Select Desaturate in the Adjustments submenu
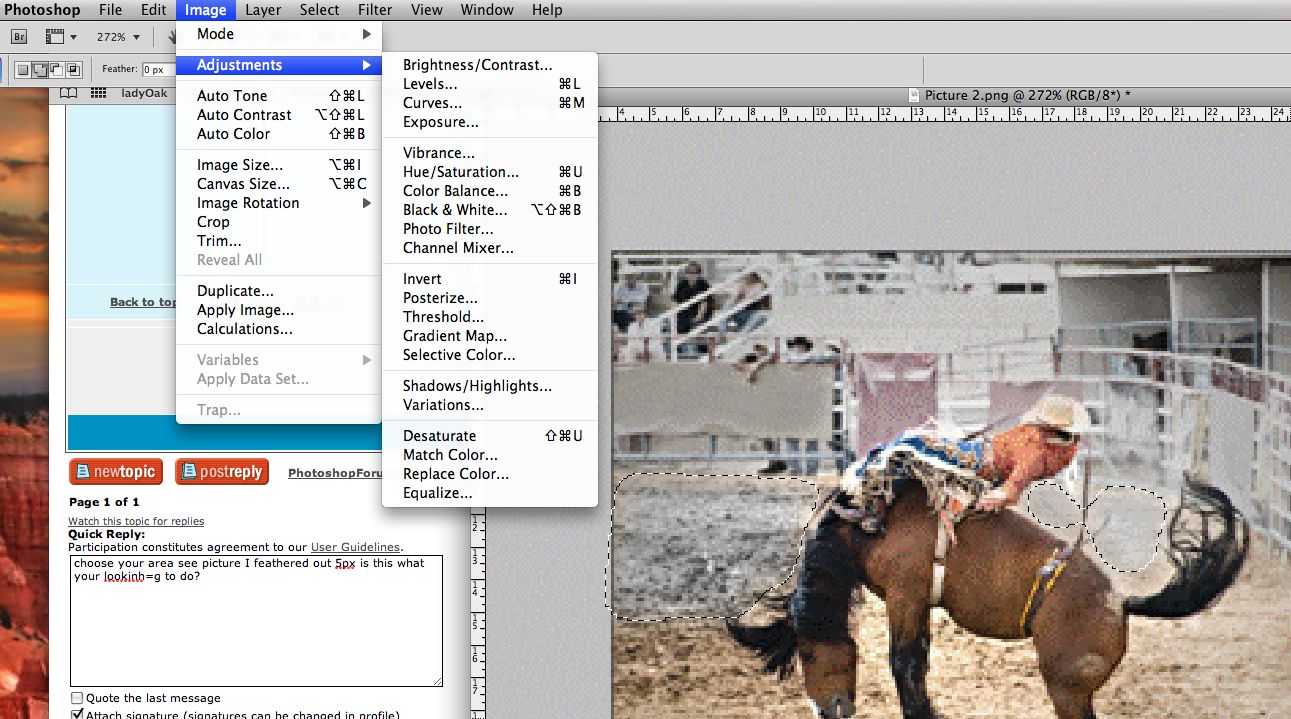1291x719 pixels. click(439, 436)
